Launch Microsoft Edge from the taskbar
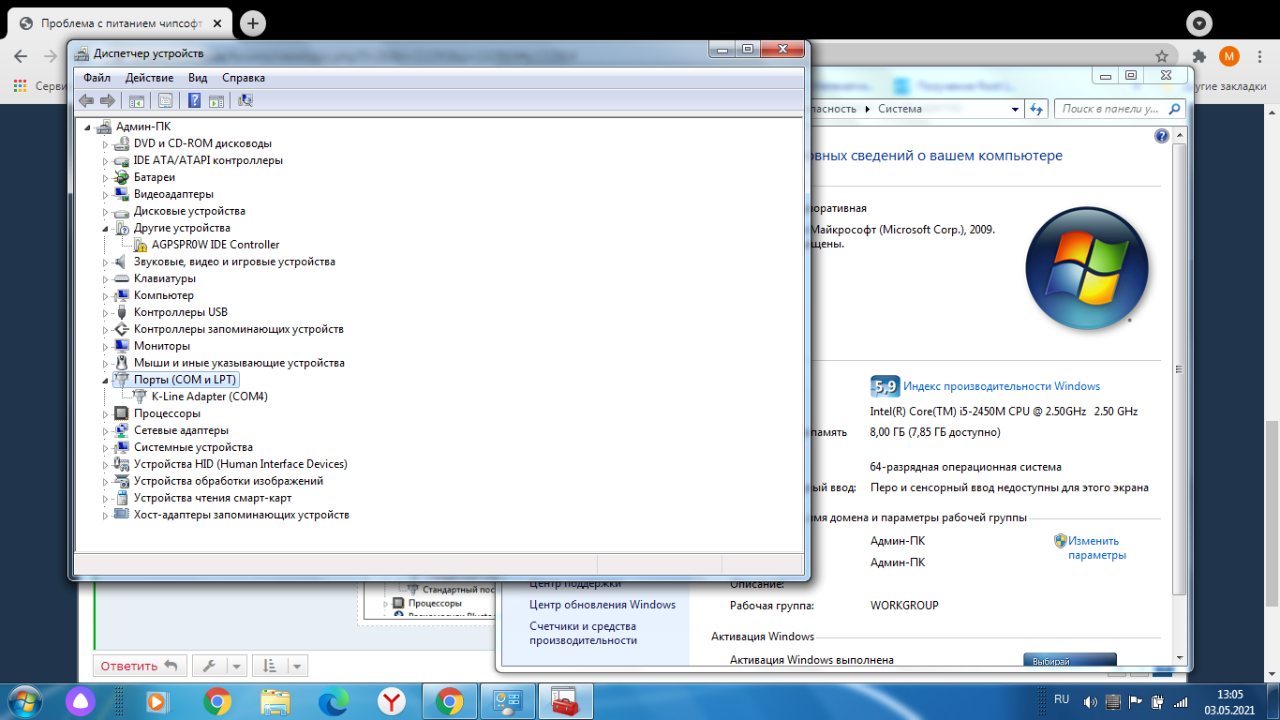1280x720 pixels. coord(333,701)
